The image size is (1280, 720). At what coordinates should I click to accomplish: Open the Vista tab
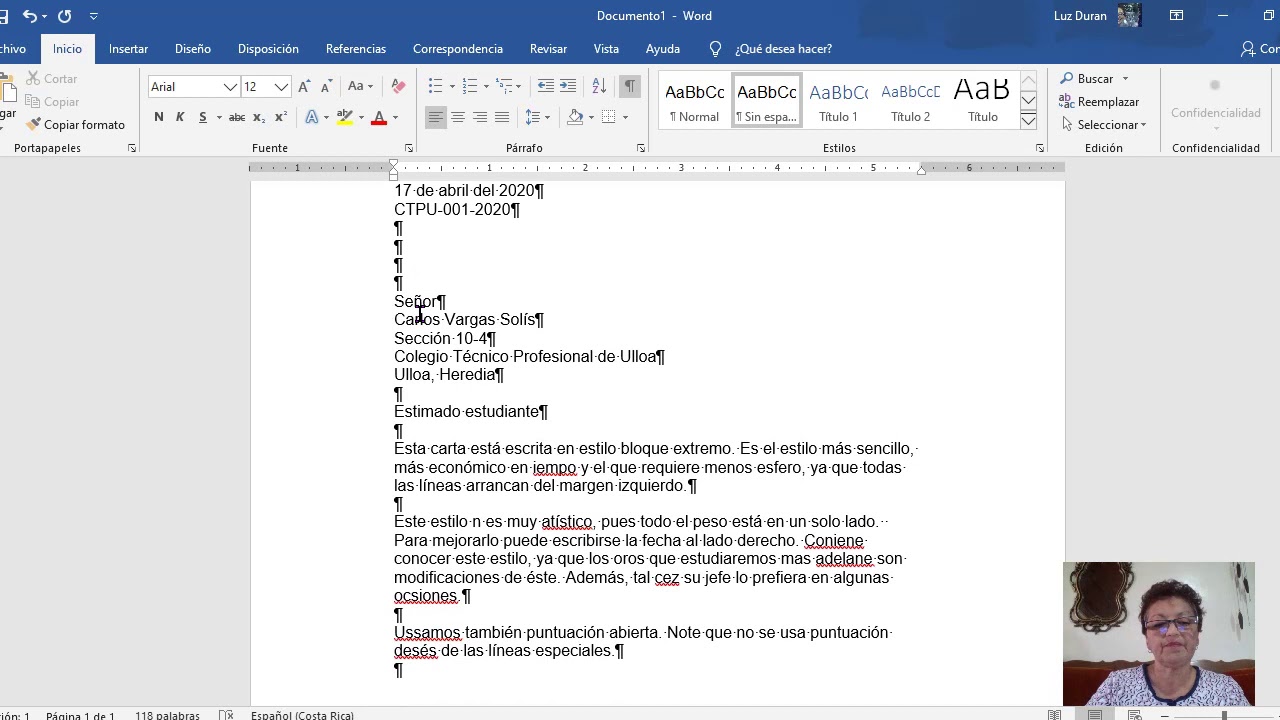point(606,49)
